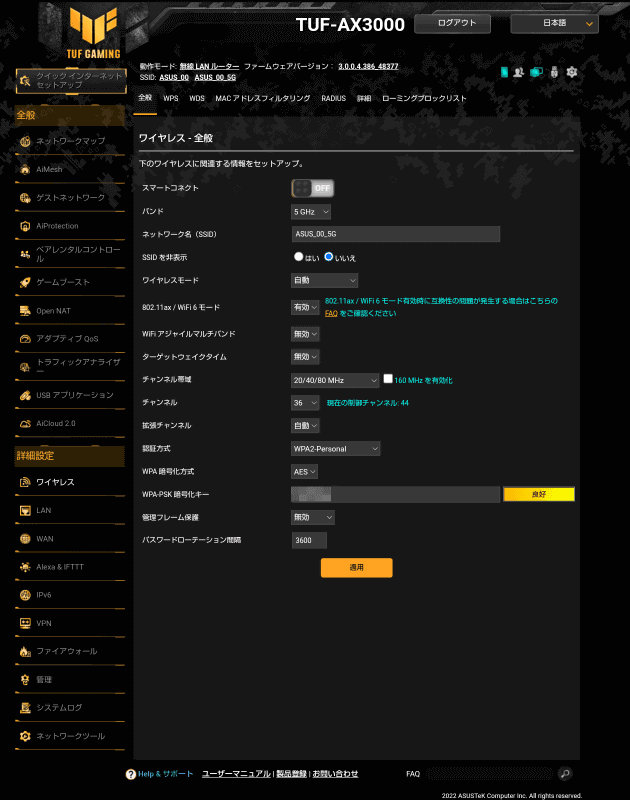Open the USB アプリケーション icon

[25, 395]
